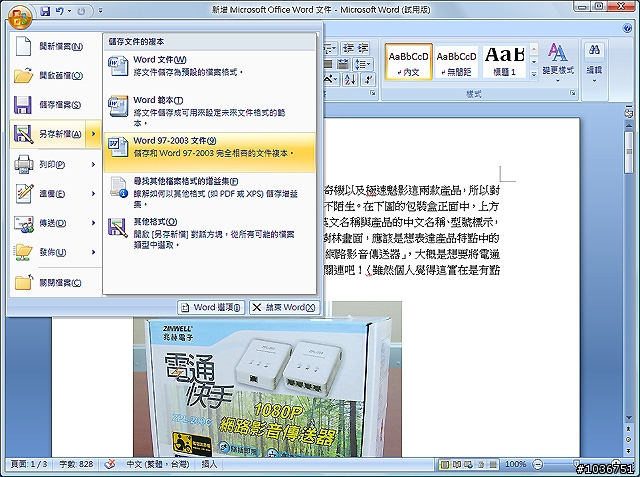The width and height of the screenshot is (640, 477).
Task: Click the Increase Indent icon in ribbon
Action: click(x=363, y=48)
